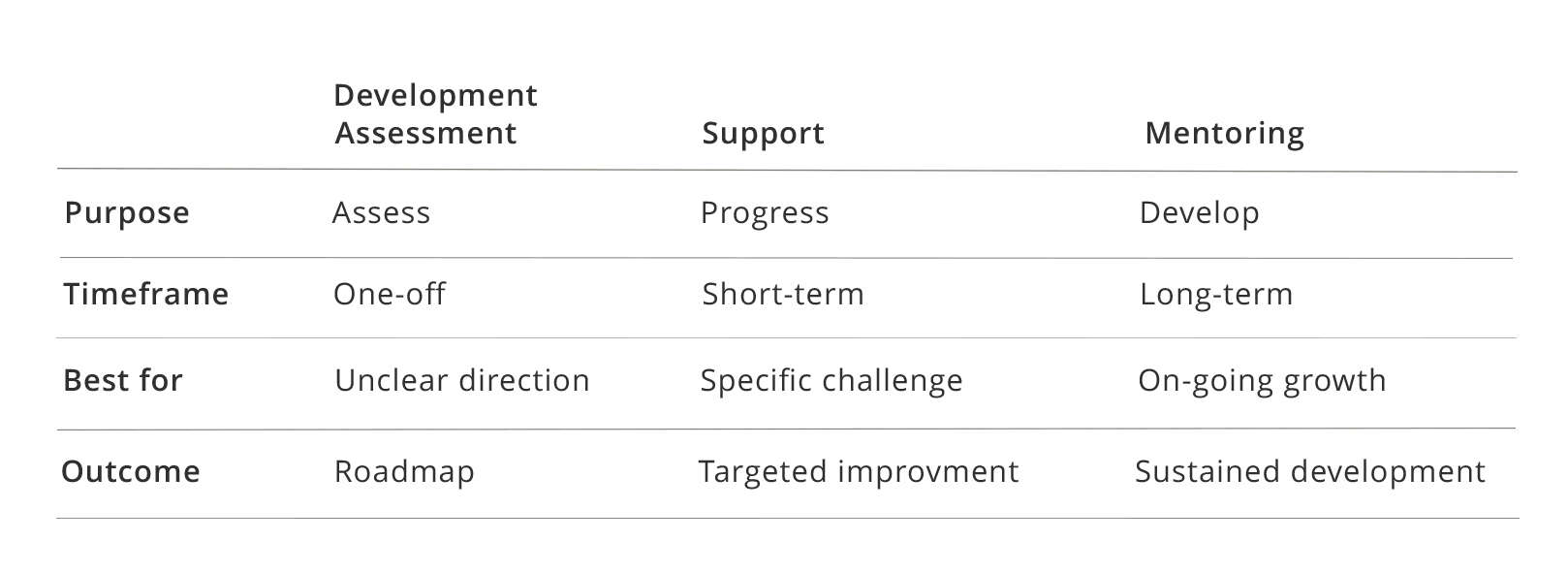Click the word Assessment in header
The image size is (1568, 573).
tap(425, 133)
